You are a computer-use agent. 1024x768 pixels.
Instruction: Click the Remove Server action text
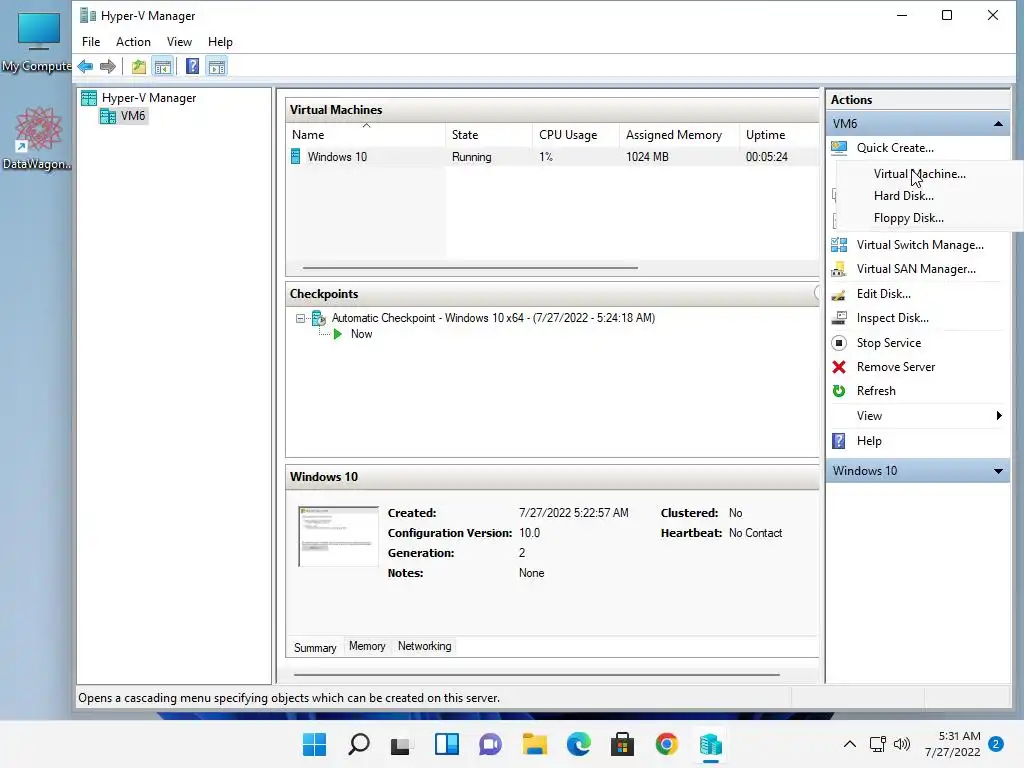click(x=896, y=367)
